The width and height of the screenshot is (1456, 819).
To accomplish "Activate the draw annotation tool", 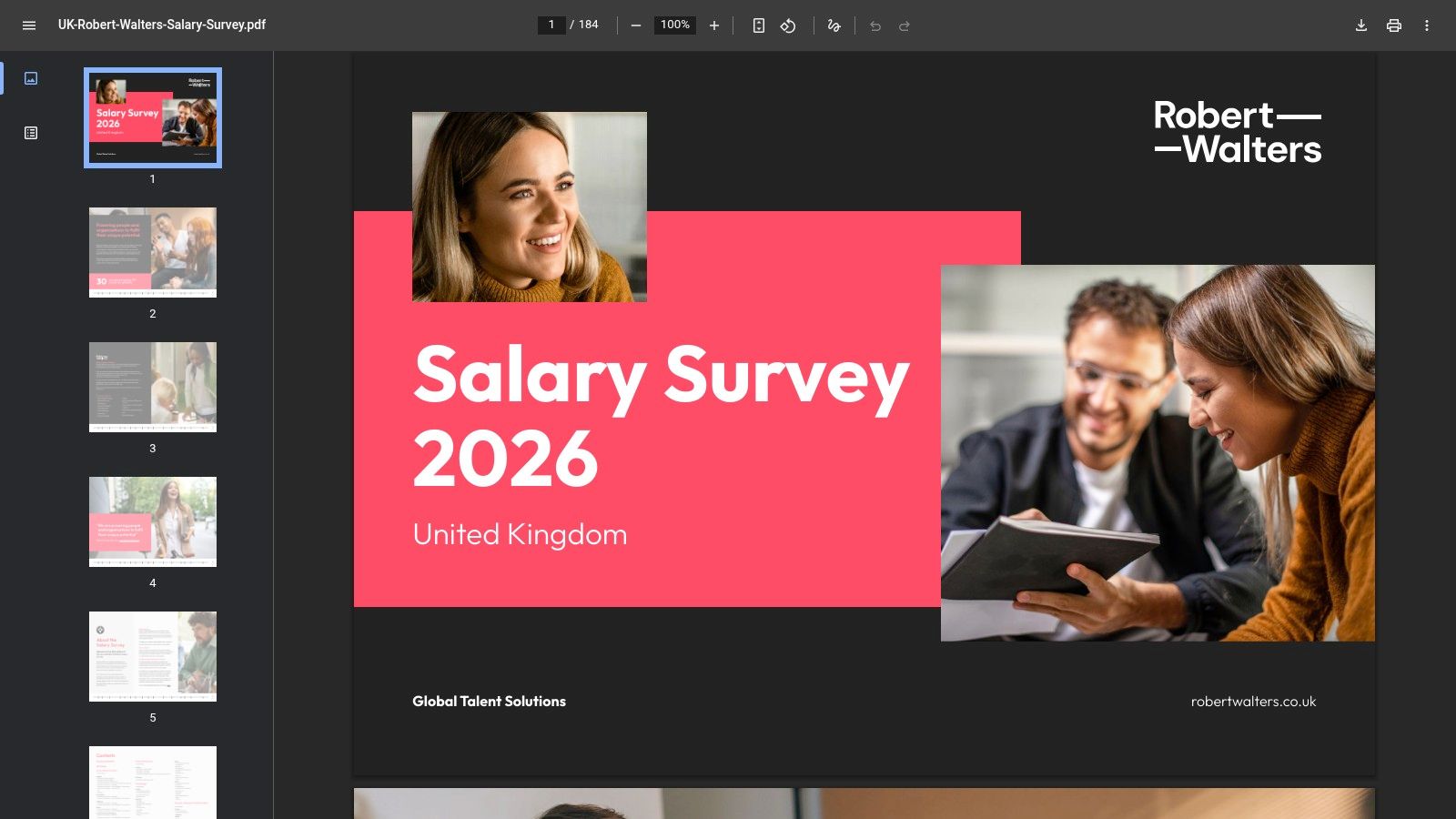I will [834, 25].
